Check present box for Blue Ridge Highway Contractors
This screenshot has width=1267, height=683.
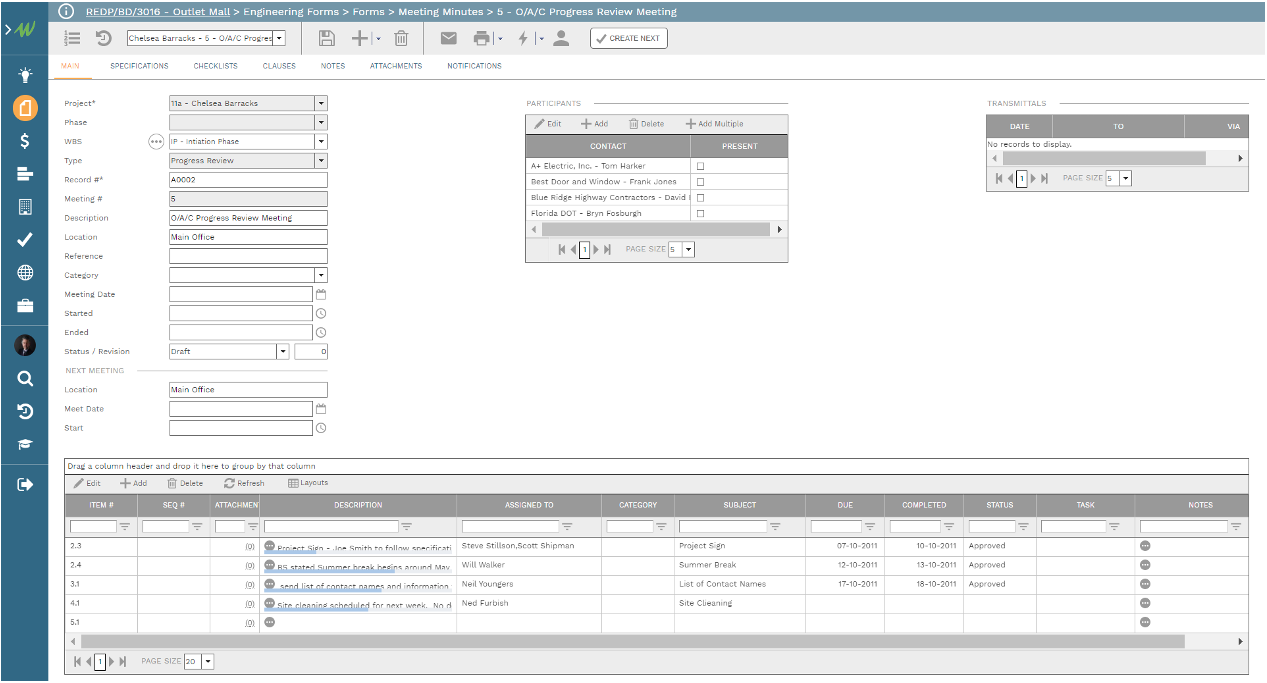click(x=700, y=198)
